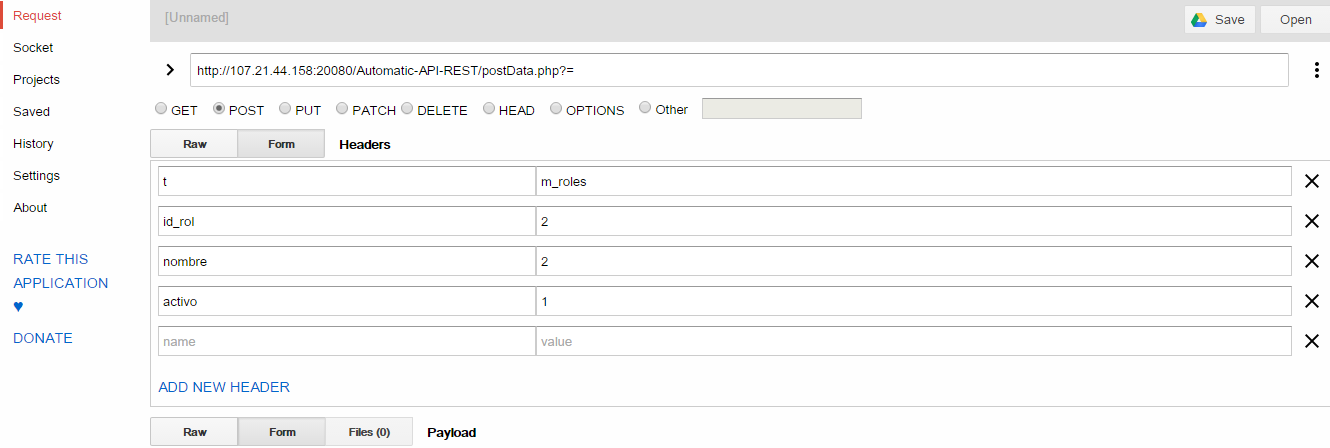Click the ADD NEW HEADER link

tap(224, 387)
